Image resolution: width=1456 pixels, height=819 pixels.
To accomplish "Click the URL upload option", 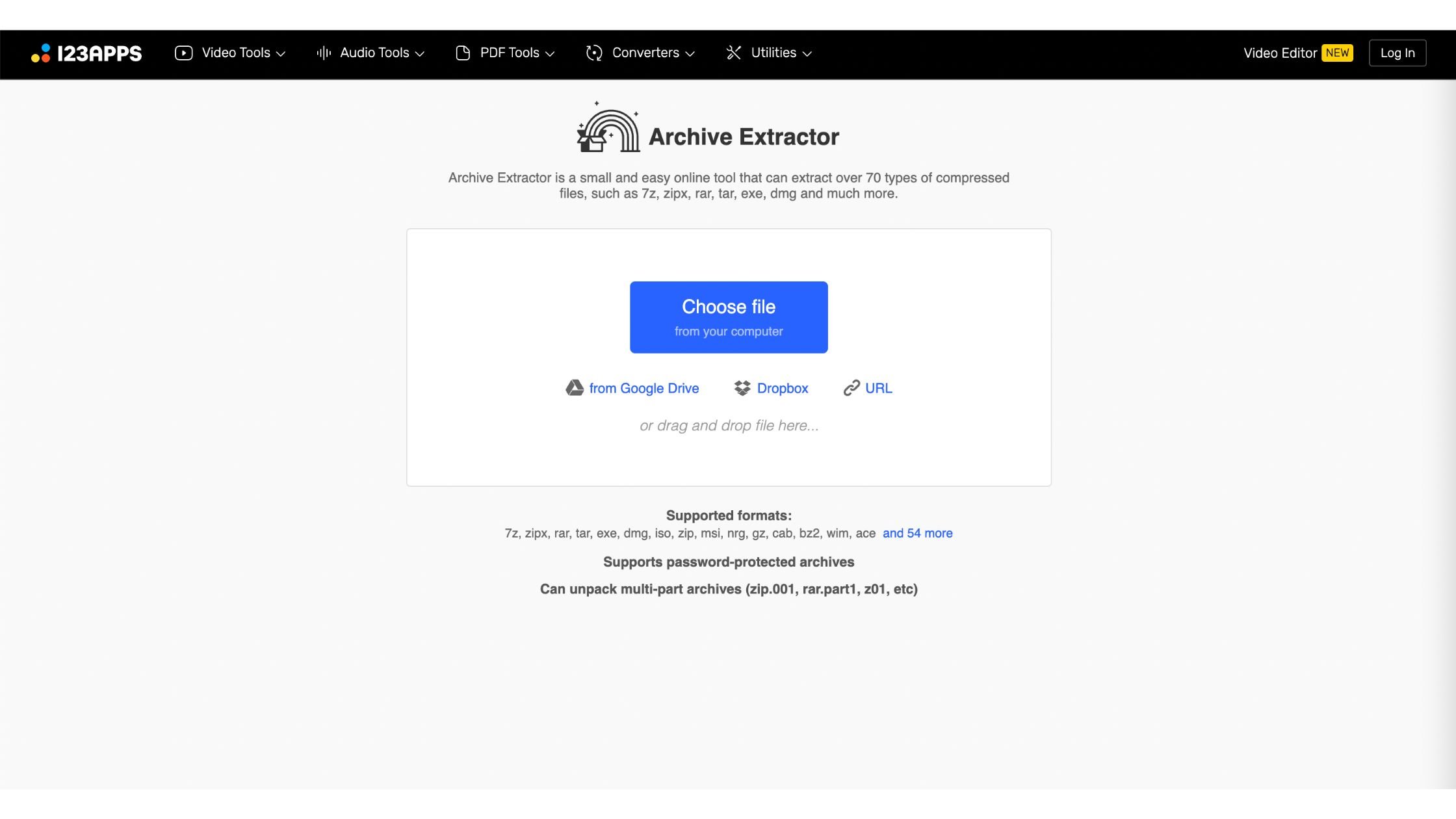I will coord(866,388).
